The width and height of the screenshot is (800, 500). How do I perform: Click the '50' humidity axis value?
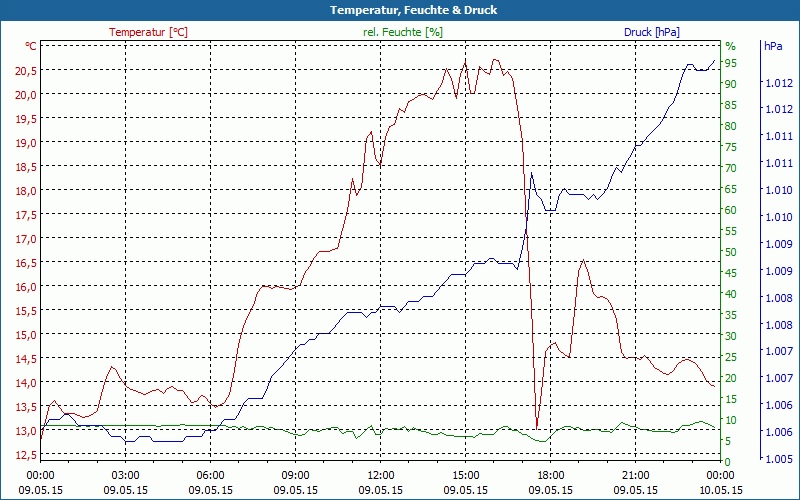[731, 252]
